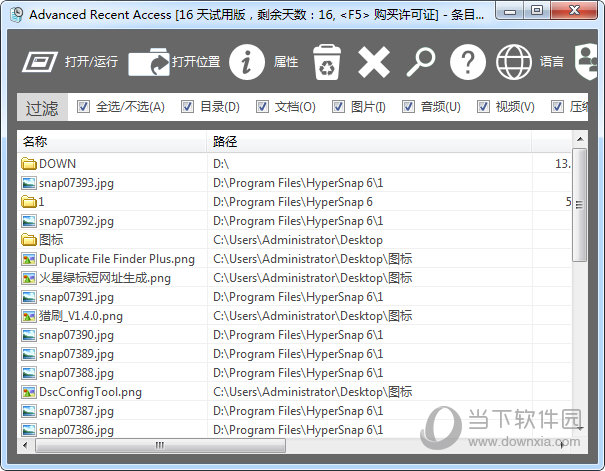The width and height of the screenshot is (605, 471).
Task: Click the Filter (过滤) label button
Action: (x=42, y=107)
